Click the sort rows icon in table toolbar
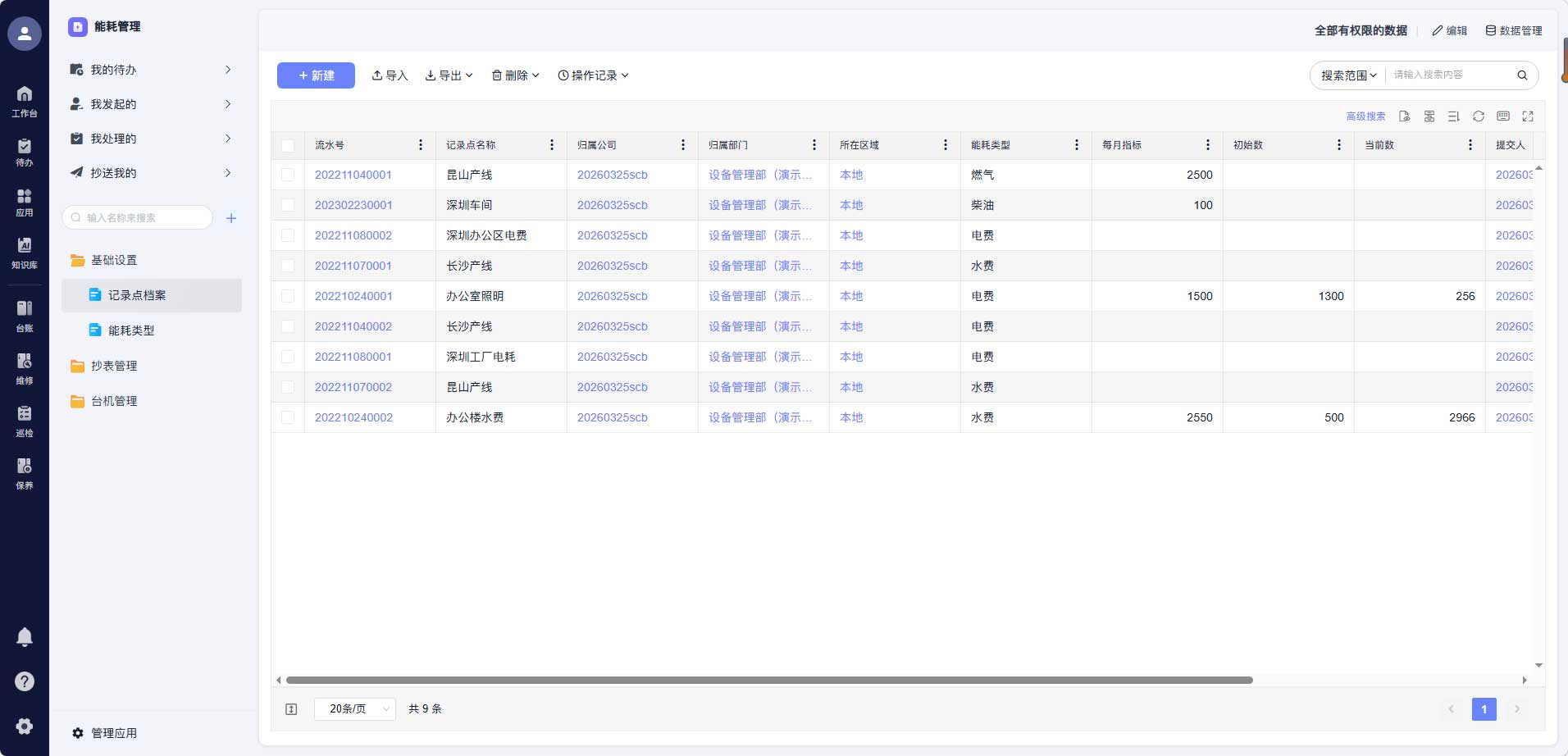Screen dimensions: 1568x756 coord(1453,116)
